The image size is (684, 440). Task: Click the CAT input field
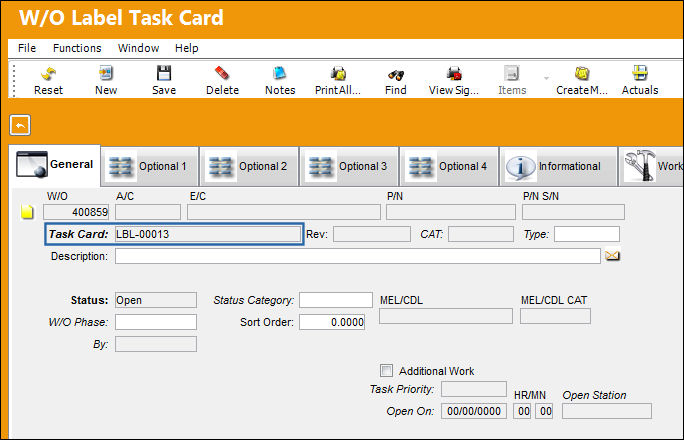coord(481,234)
